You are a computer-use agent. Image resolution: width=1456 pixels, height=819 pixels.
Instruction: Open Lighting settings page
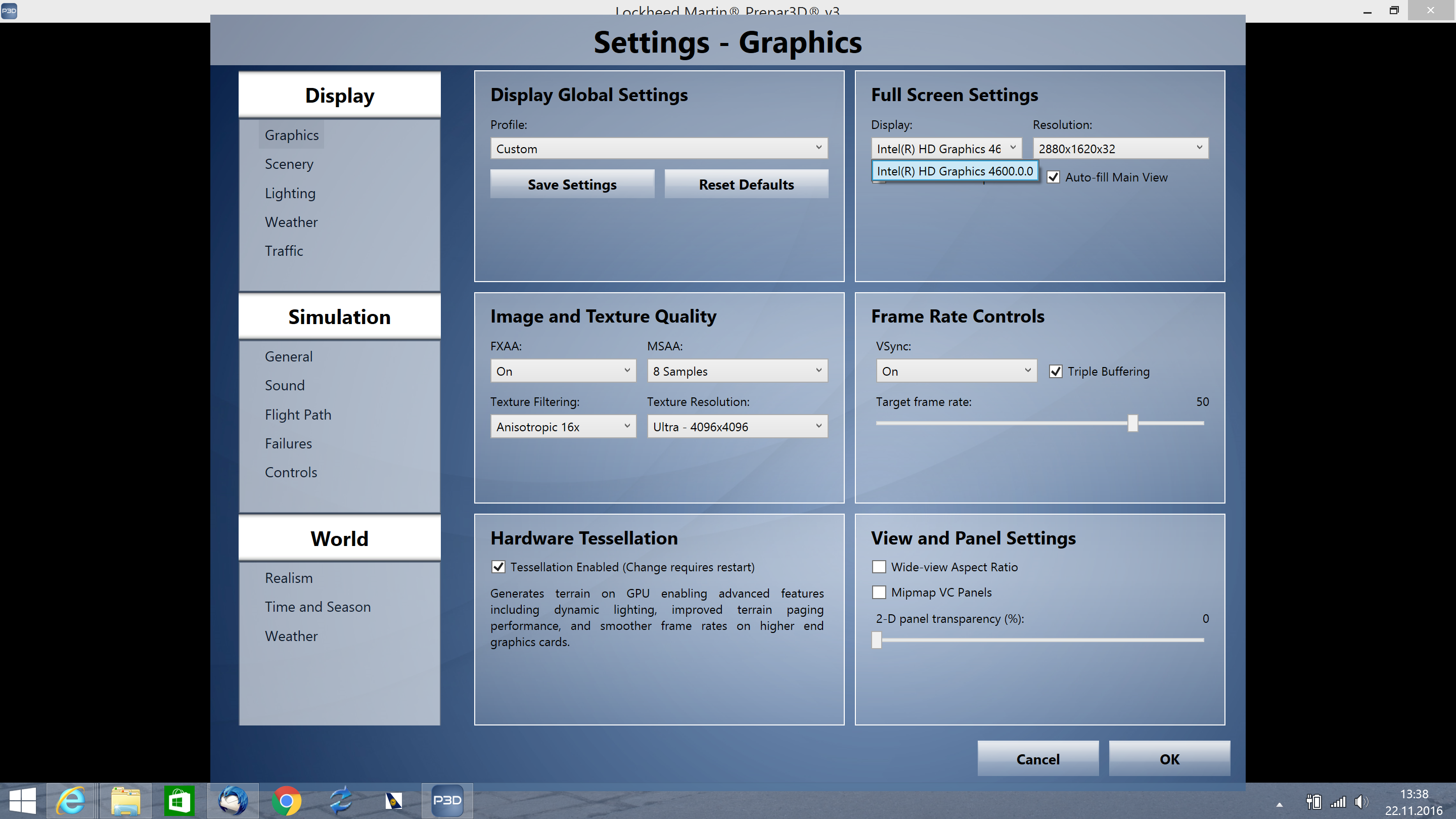(290, 193)
